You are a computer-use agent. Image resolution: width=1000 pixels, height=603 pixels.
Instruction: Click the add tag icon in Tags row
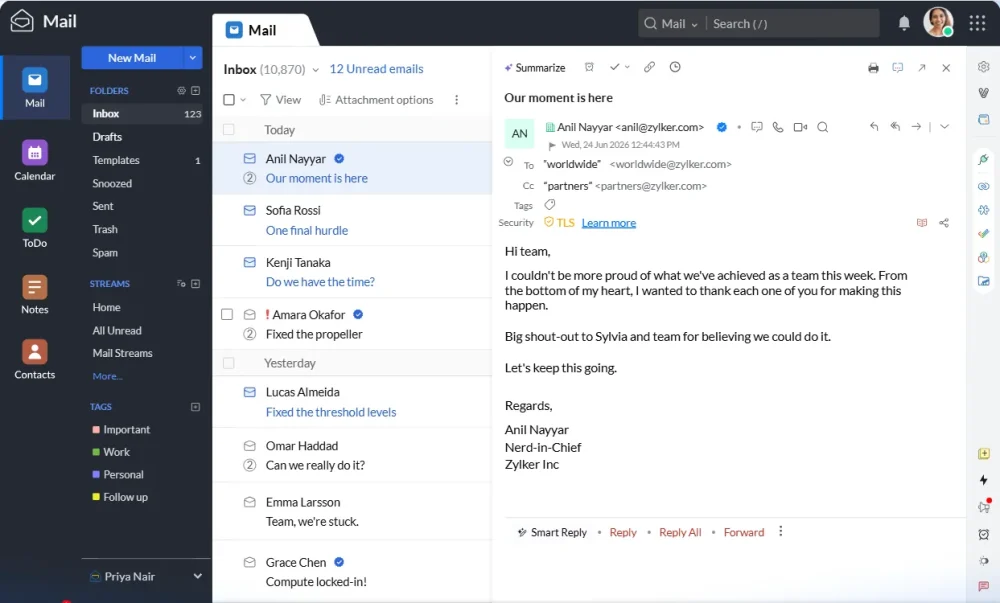[550, 205]
